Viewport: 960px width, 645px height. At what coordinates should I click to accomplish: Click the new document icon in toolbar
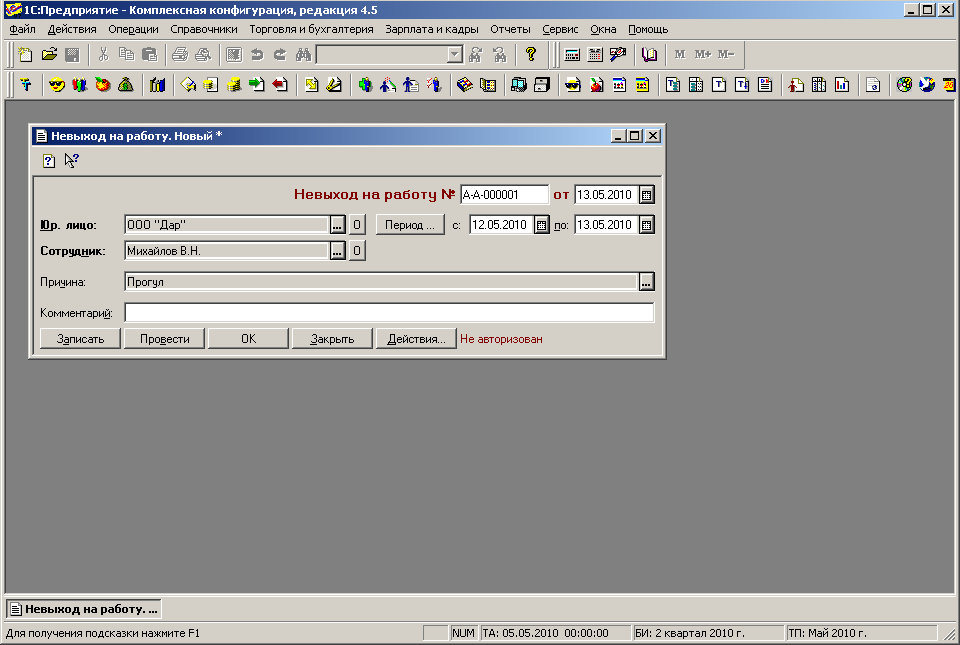26,55
